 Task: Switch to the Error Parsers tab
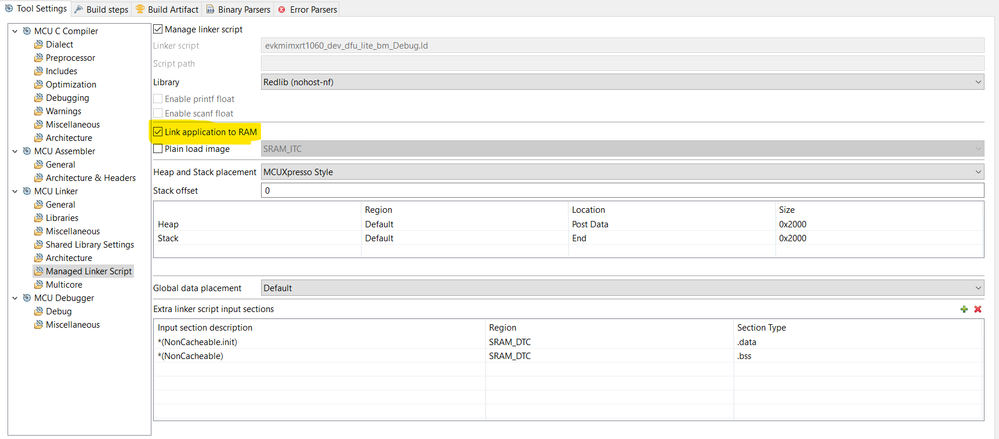pos(310,9)
